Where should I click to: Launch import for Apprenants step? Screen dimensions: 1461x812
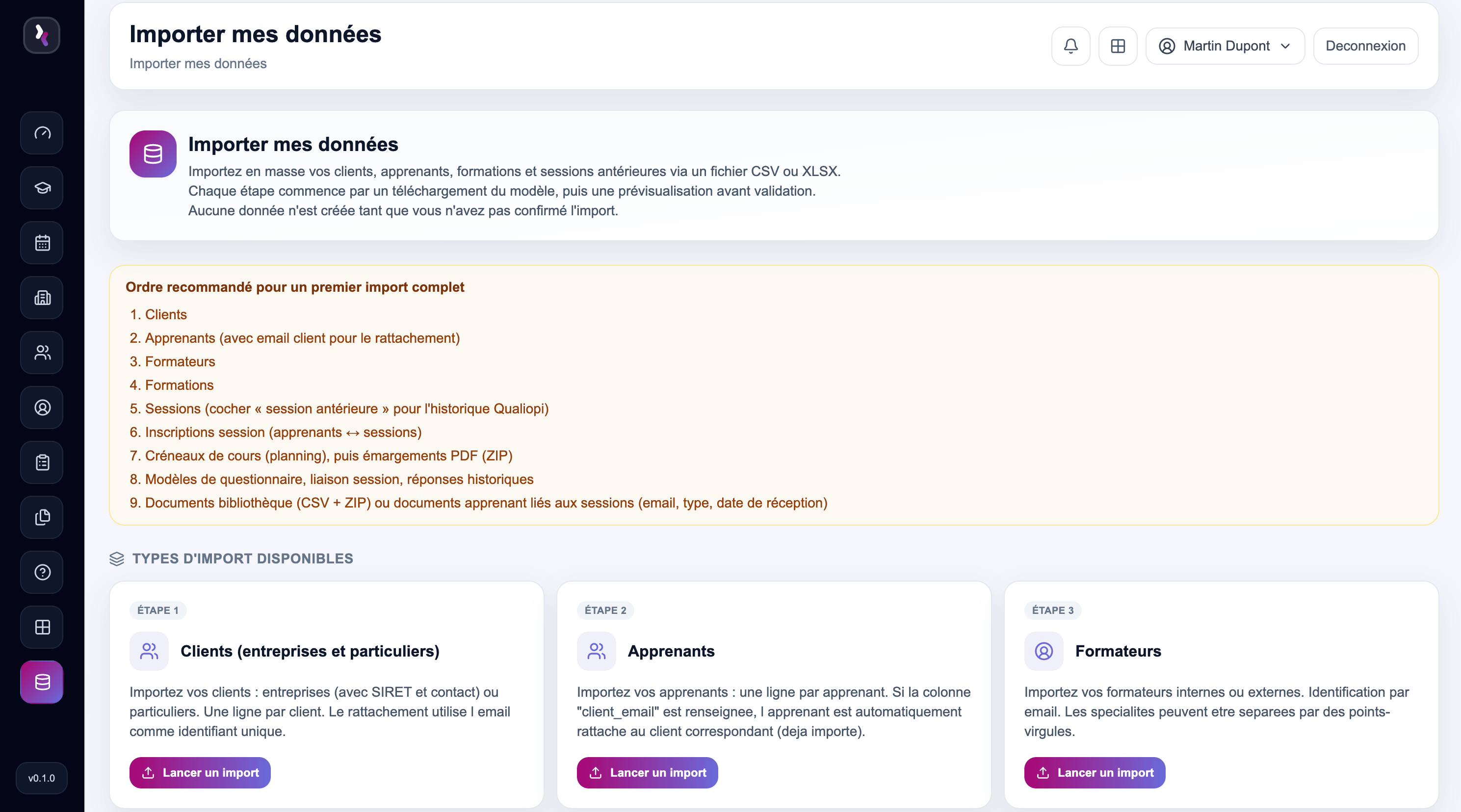tap(647, 772)
